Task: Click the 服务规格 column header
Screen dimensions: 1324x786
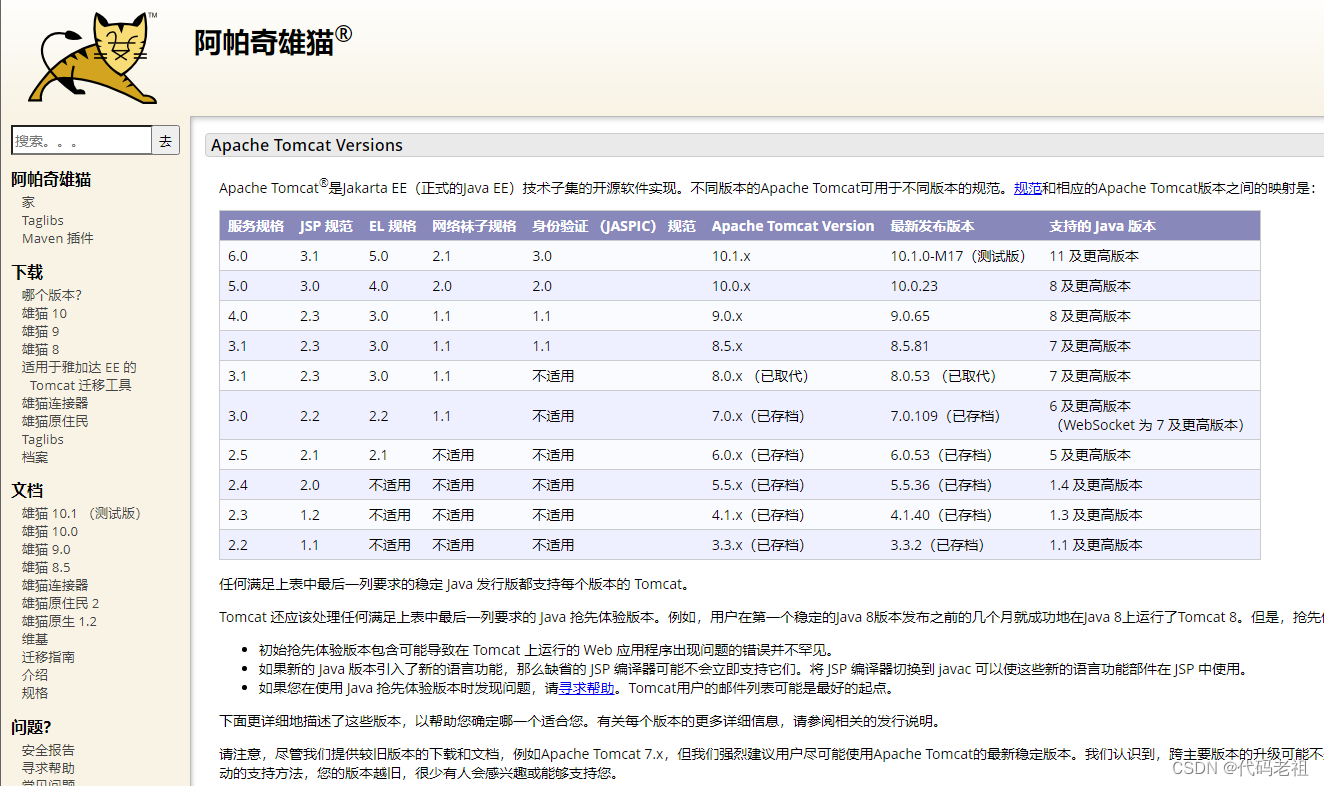Action: coord(256,226)
